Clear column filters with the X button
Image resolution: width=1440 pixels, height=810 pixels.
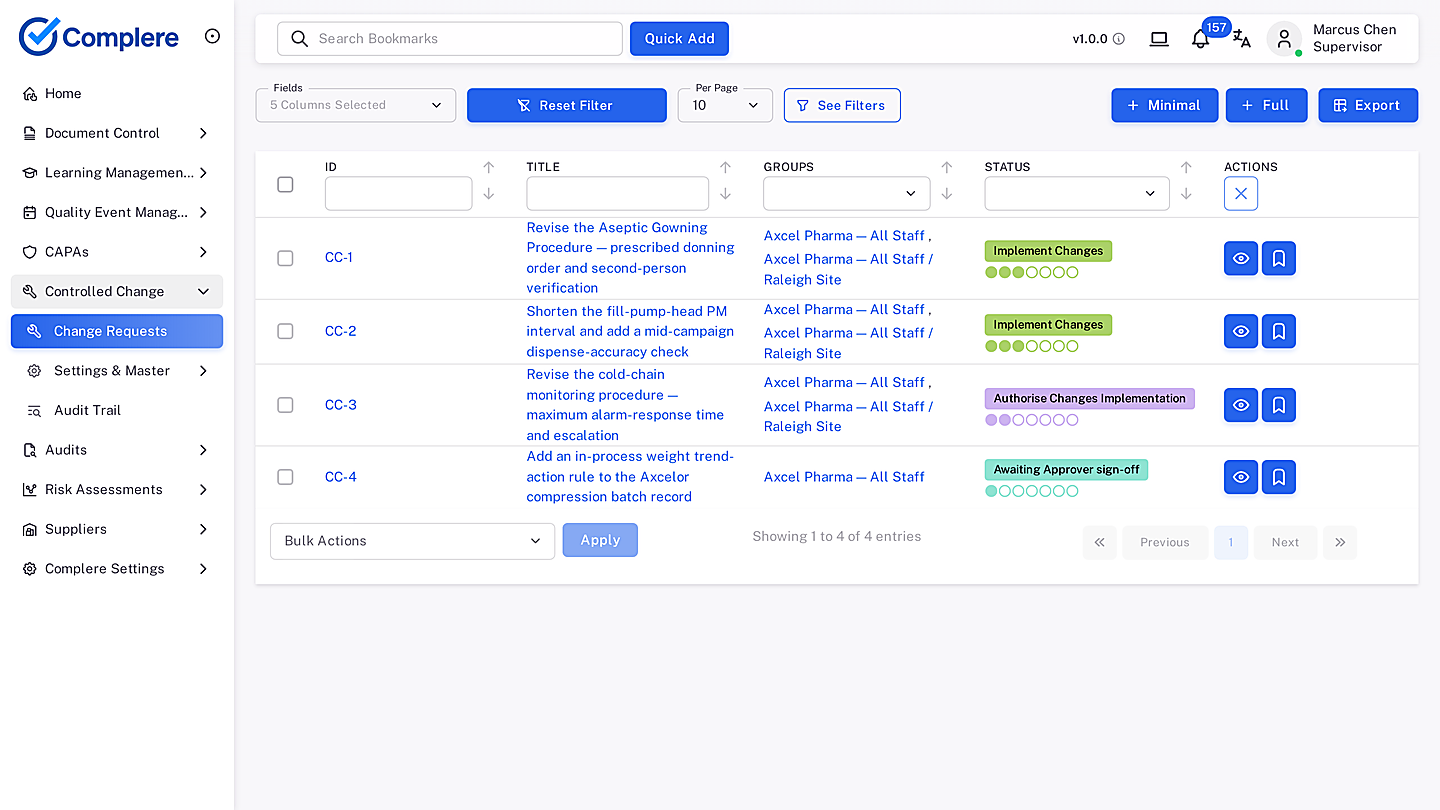[1241, 194]
